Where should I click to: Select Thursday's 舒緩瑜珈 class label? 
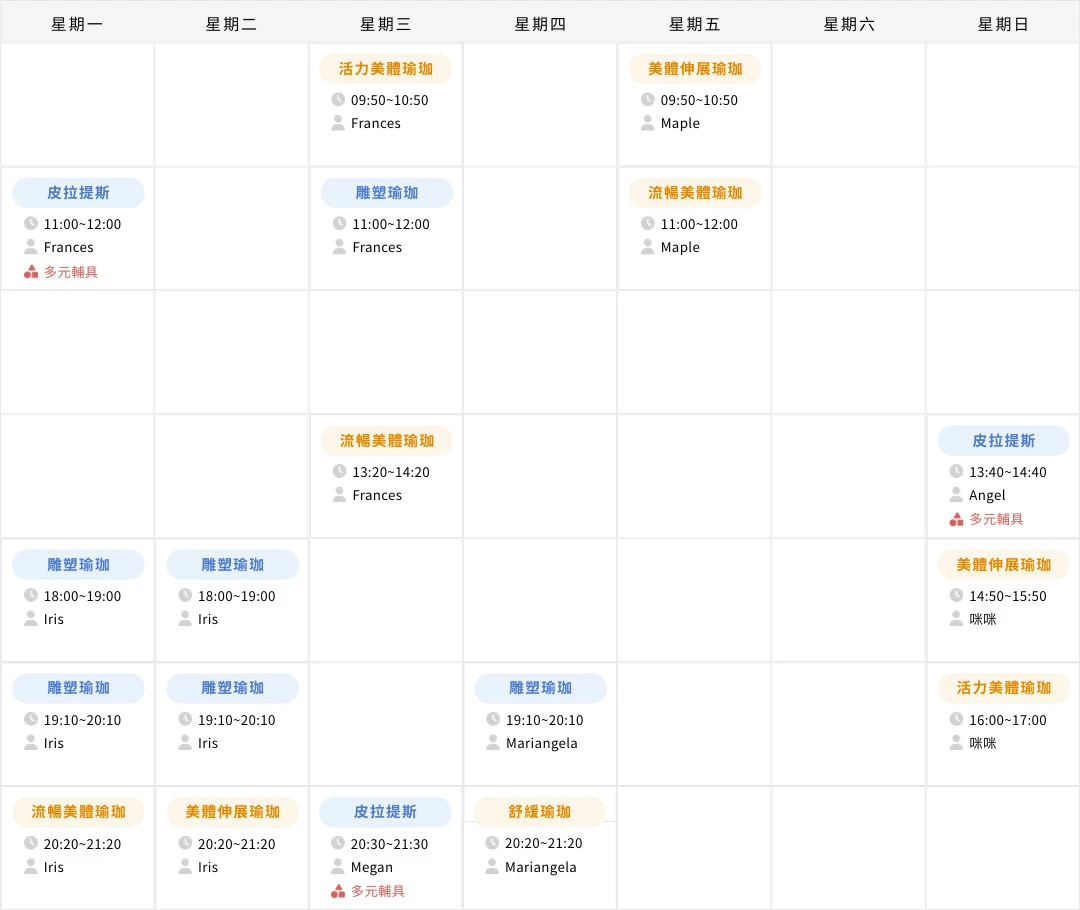tap(540, 812)
